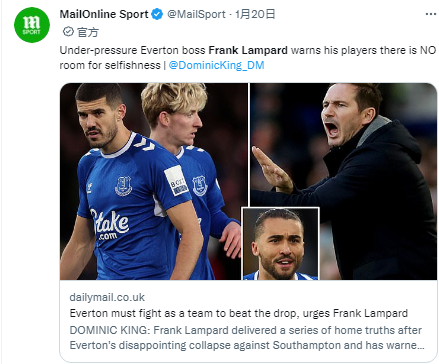Click the blond player's face in the photo

188,125
